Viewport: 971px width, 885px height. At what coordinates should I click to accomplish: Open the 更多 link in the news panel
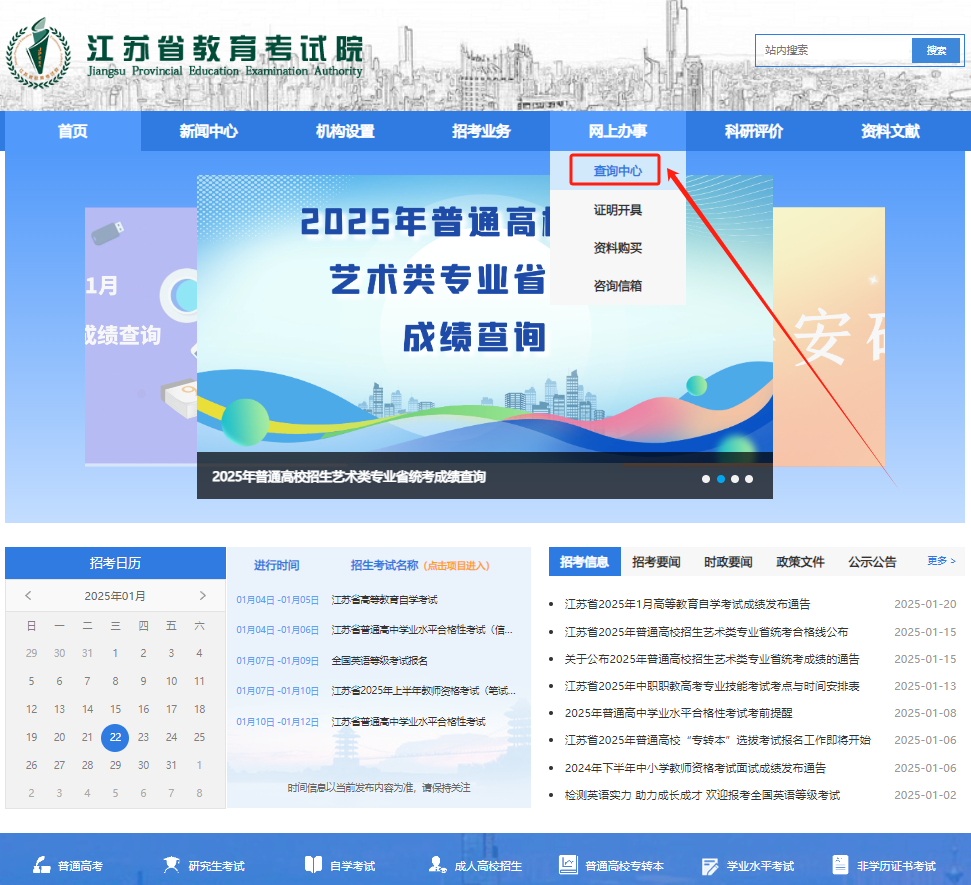point(941,560)
